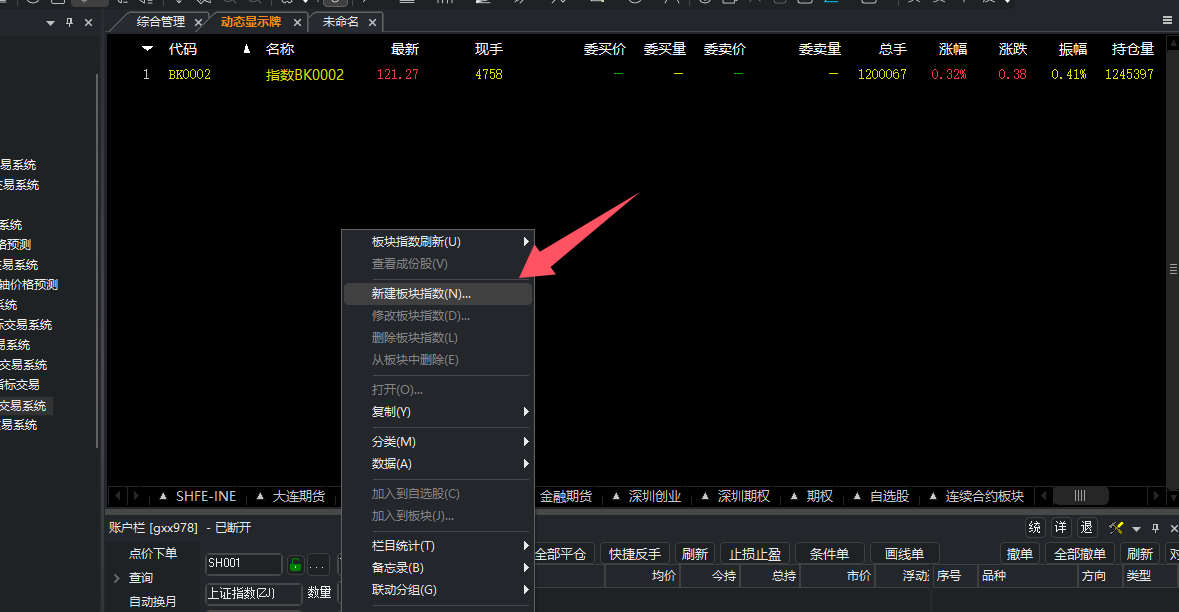Open the account bar options dropdown arrow
Viewport: 1179px width, 612px height.
[1136, 529]
